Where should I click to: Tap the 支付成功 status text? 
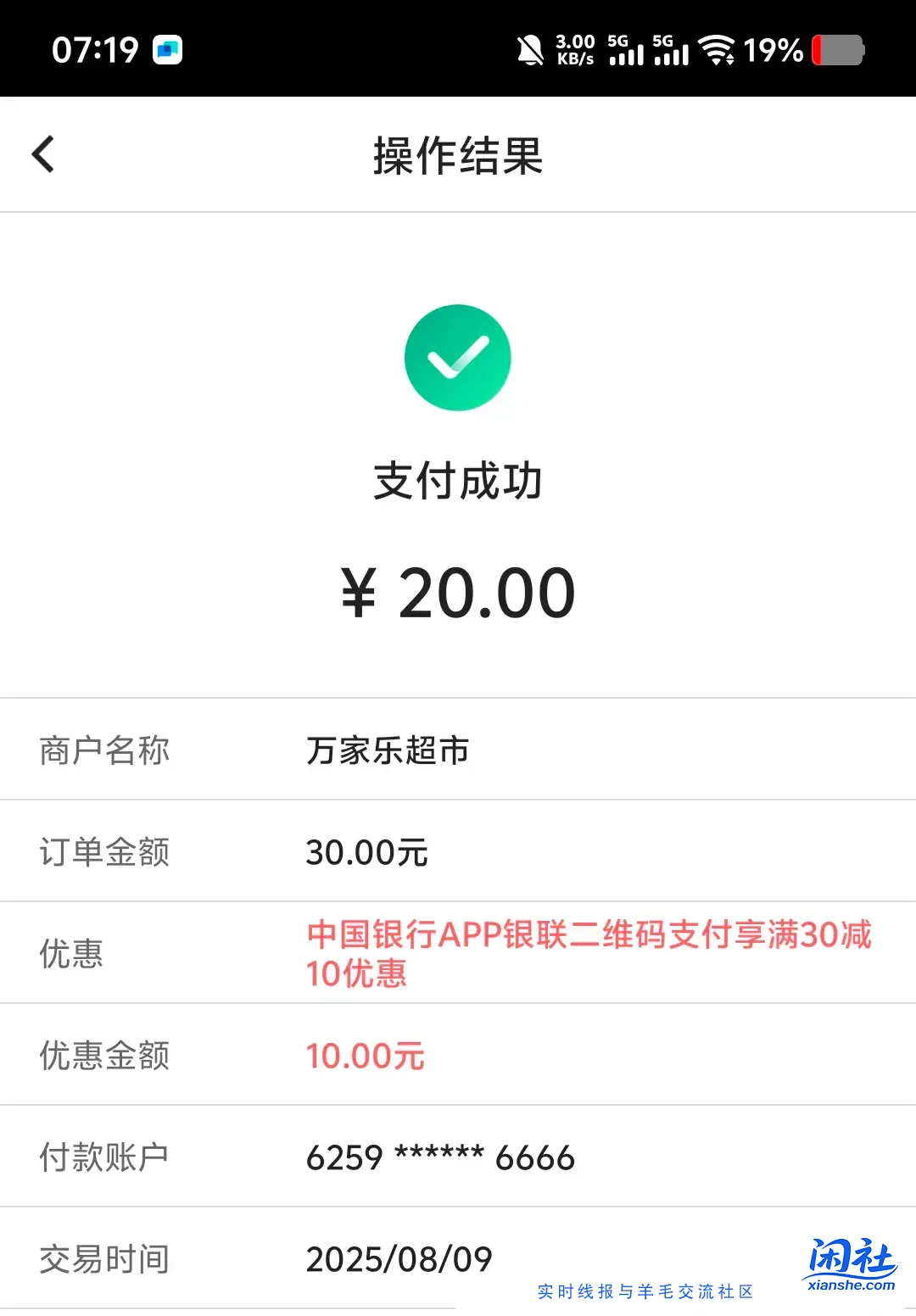click(458, 482)
